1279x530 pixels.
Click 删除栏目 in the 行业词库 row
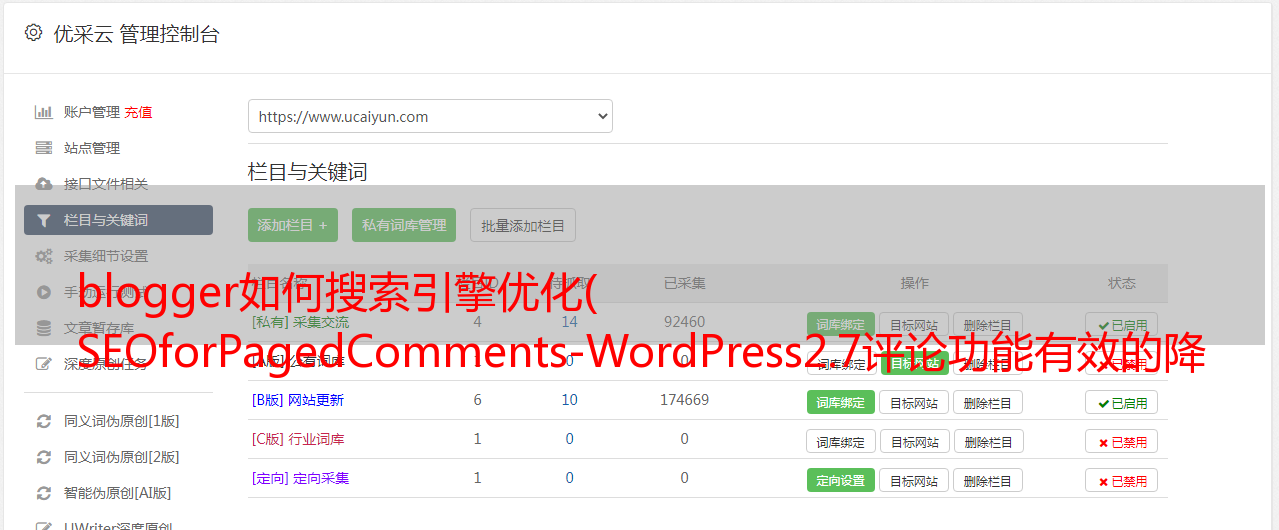(x=988, y=441)
